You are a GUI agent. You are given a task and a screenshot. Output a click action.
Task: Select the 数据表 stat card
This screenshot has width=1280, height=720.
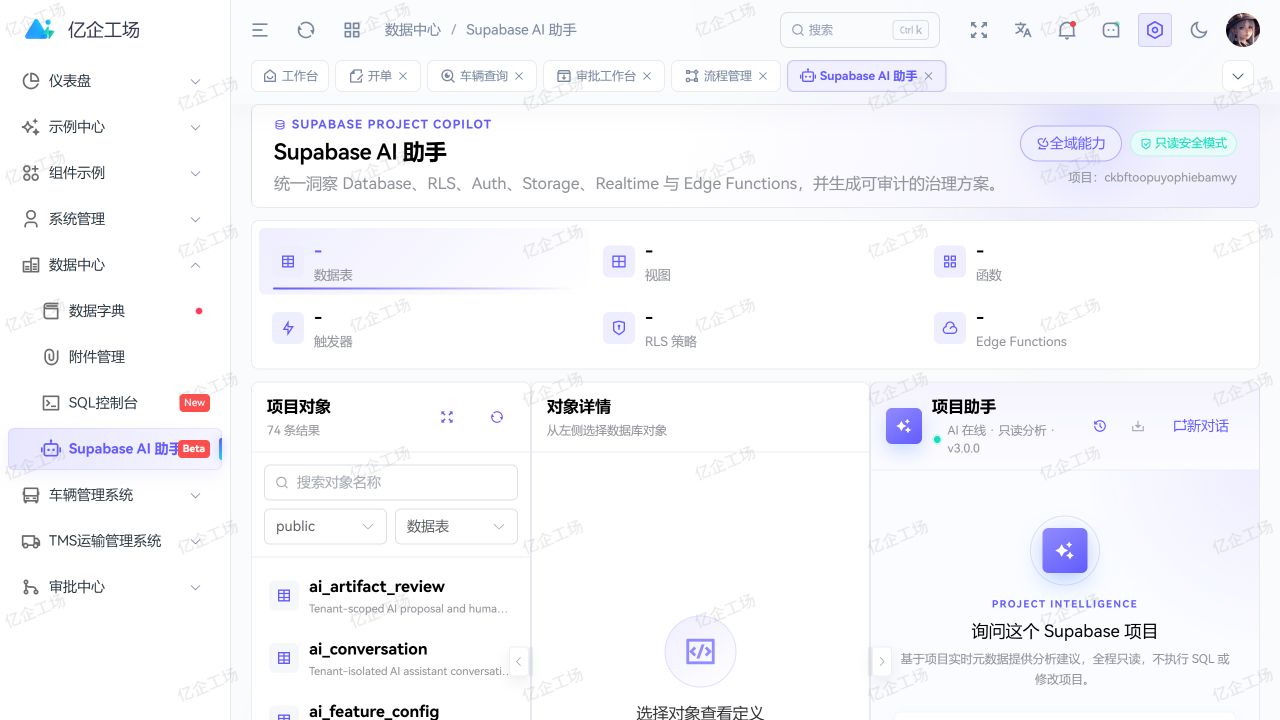point(424,261)
